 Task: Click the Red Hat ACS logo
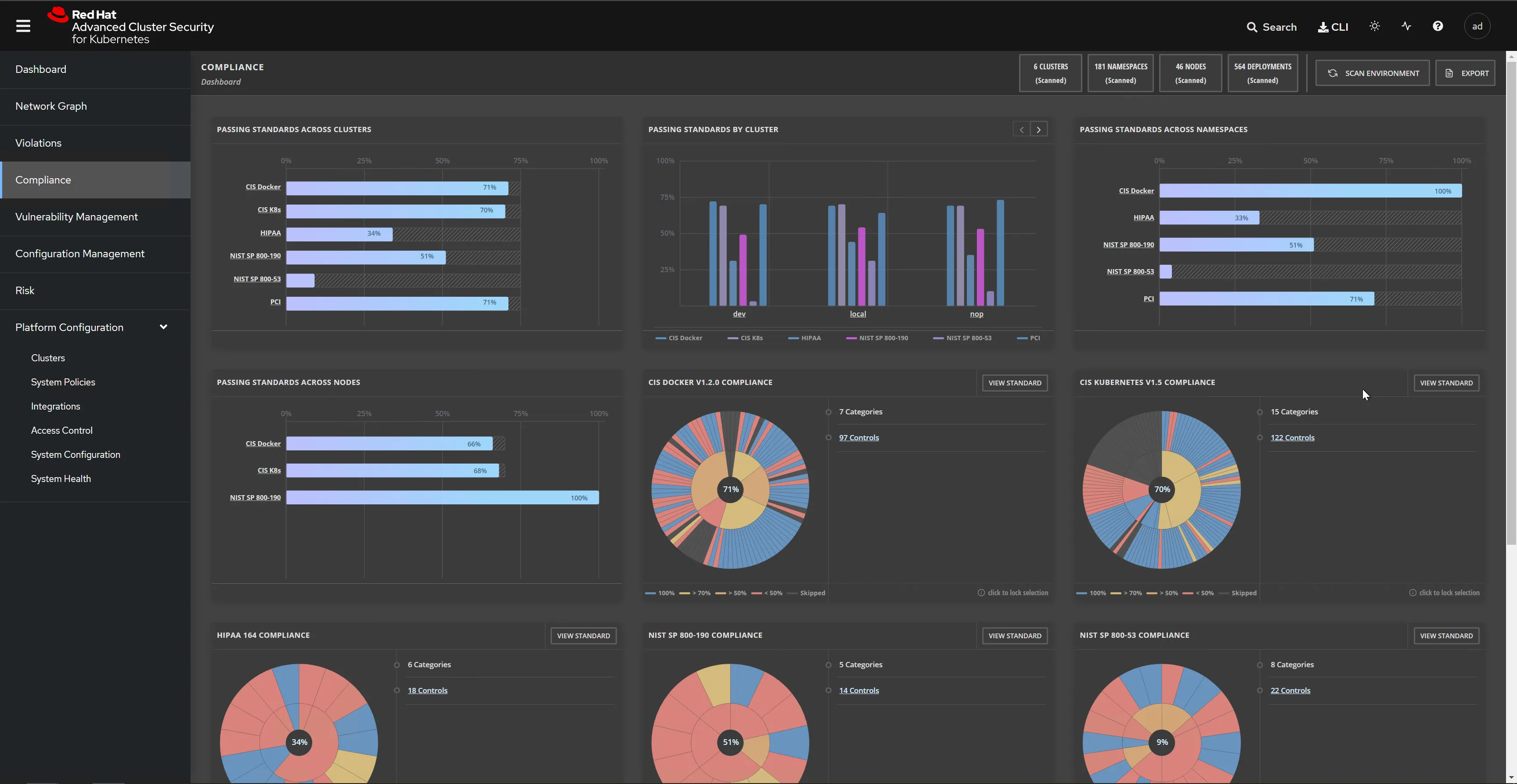point(130,25)
